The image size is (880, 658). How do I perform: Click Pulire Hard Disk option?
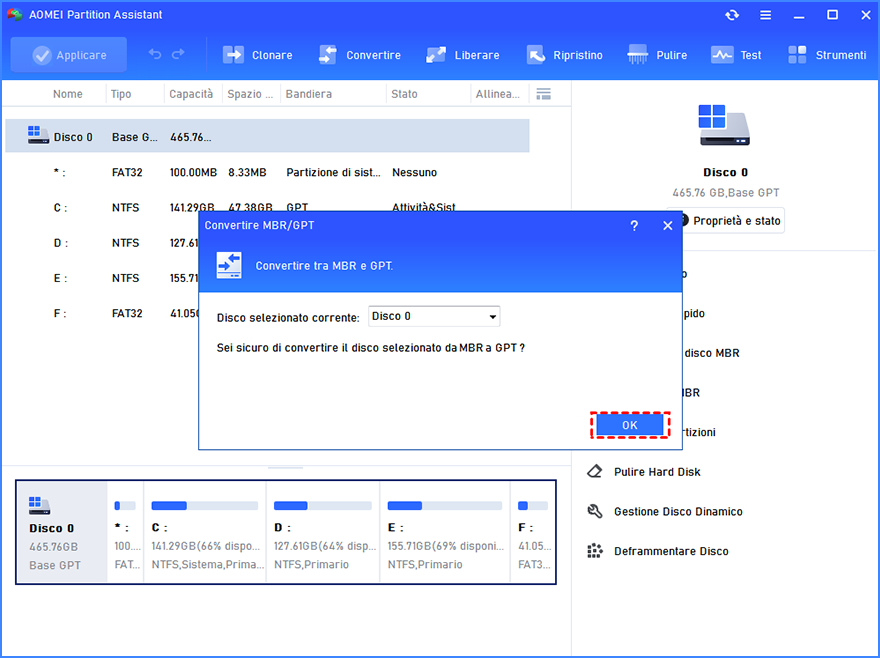[657, 472]
